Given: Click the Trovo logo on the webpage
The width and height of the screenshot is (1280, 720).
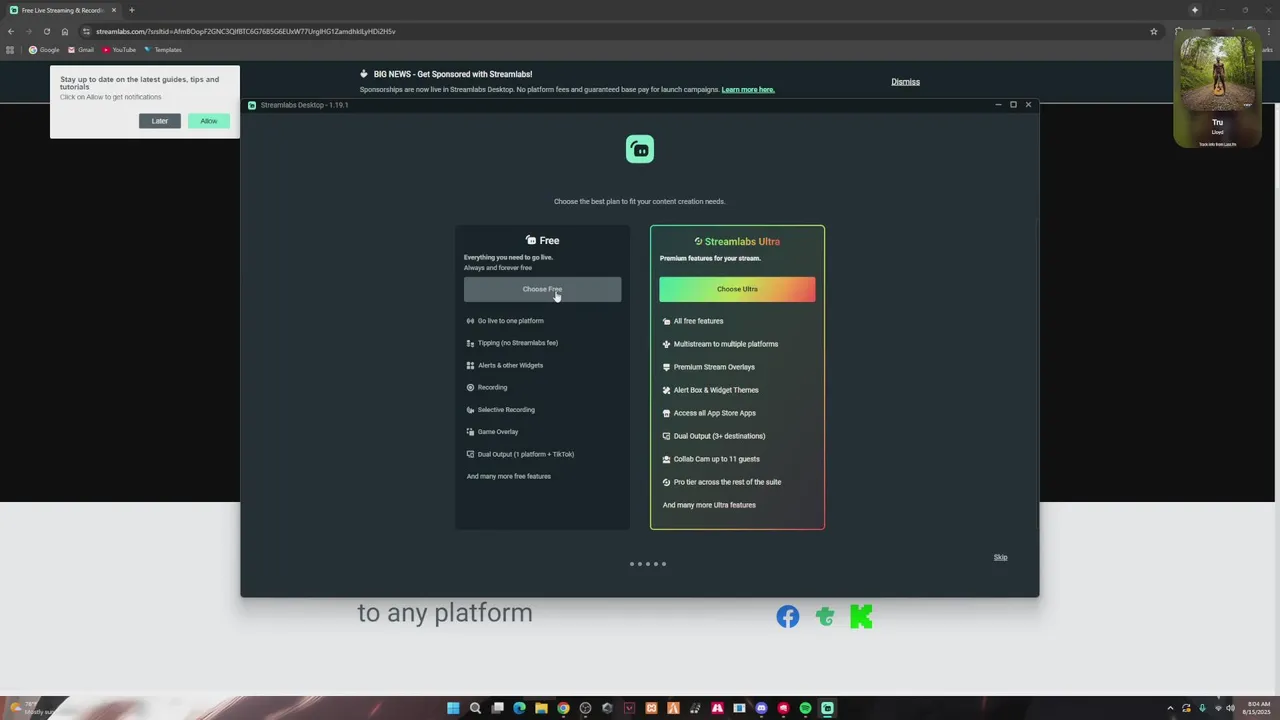Looking at the screenshot, I should point(825,617).
